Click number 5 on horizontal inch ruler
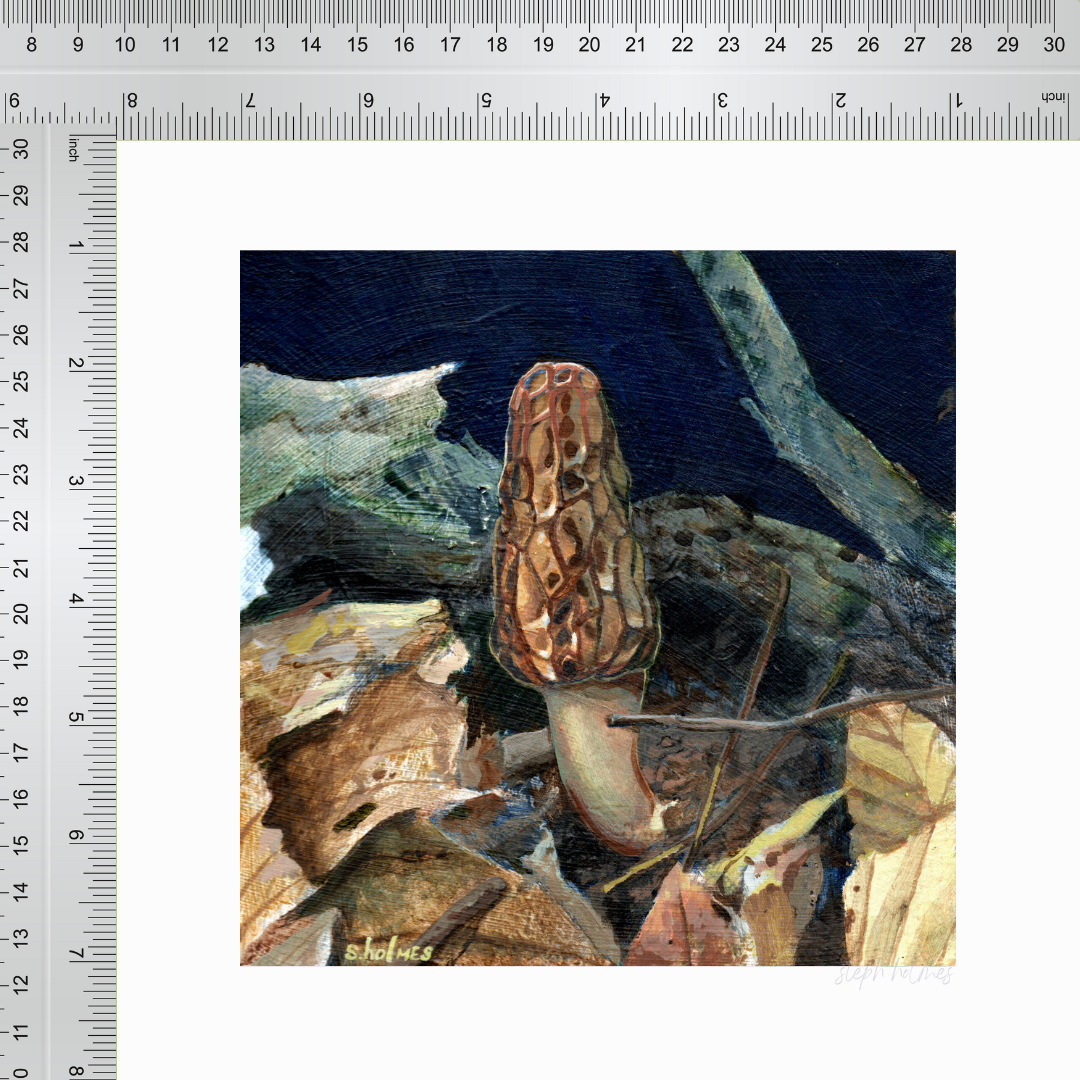Image resolution: width=1080 pixels, height=1080 pixels. pos(487,101)
